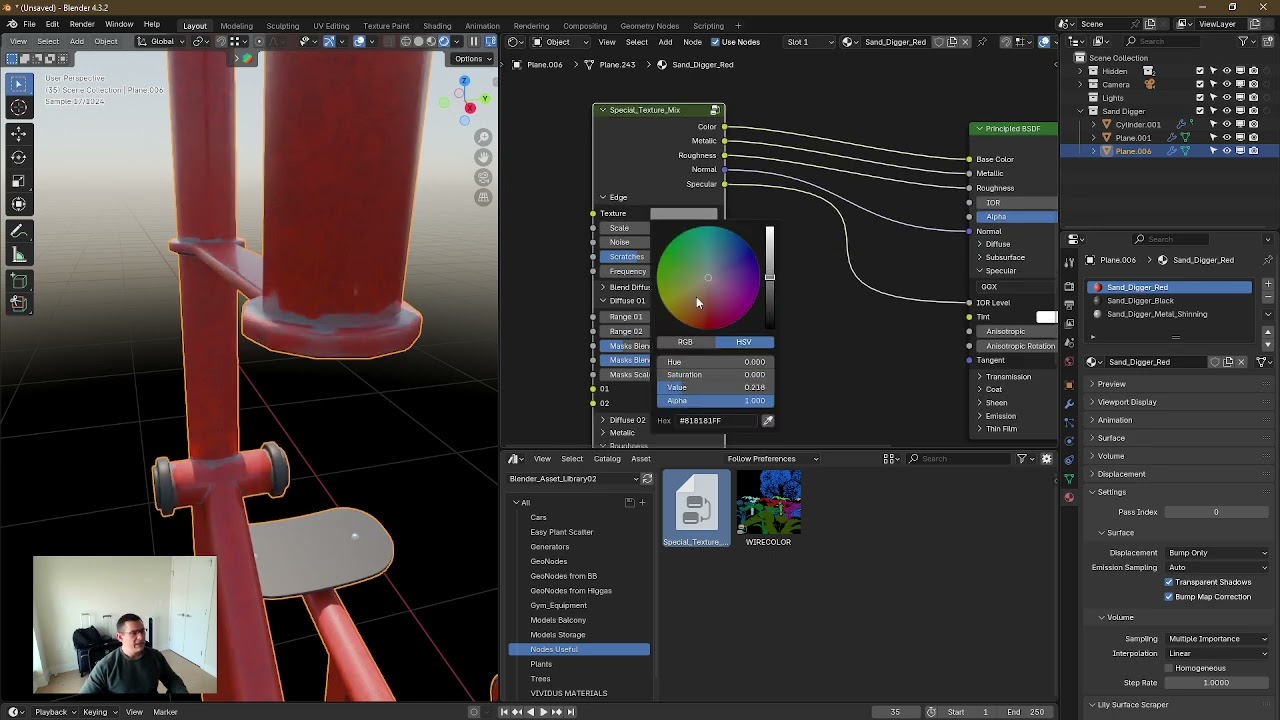Switch color picker to RGB mode

click(x=685, y=342)
